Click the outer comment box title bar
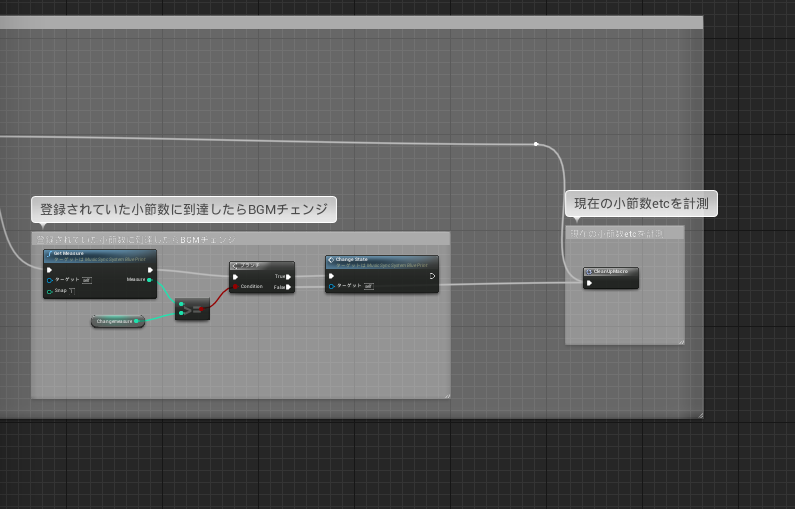 351,22
